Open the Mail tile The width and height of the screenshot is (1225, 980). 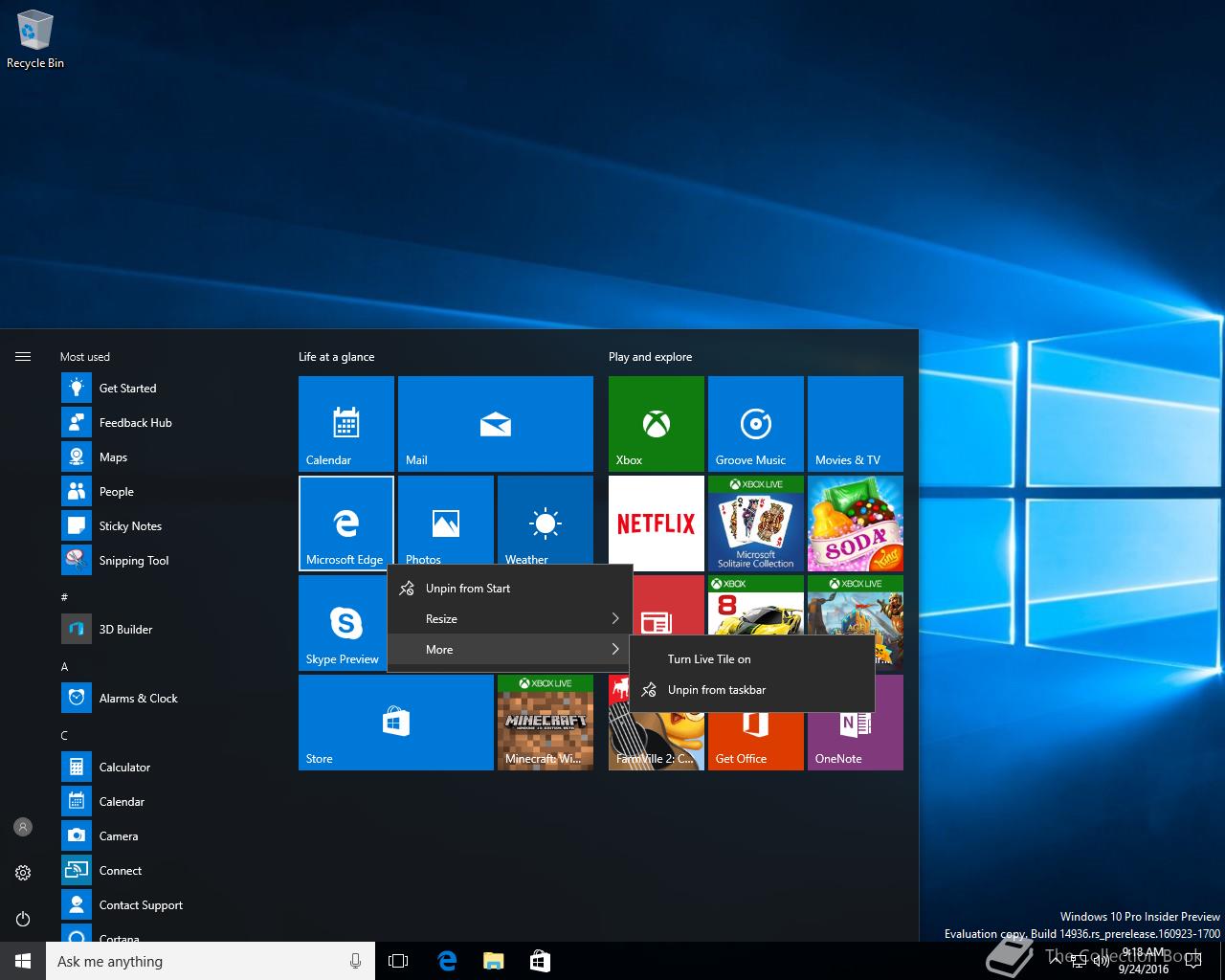point(496,424)
